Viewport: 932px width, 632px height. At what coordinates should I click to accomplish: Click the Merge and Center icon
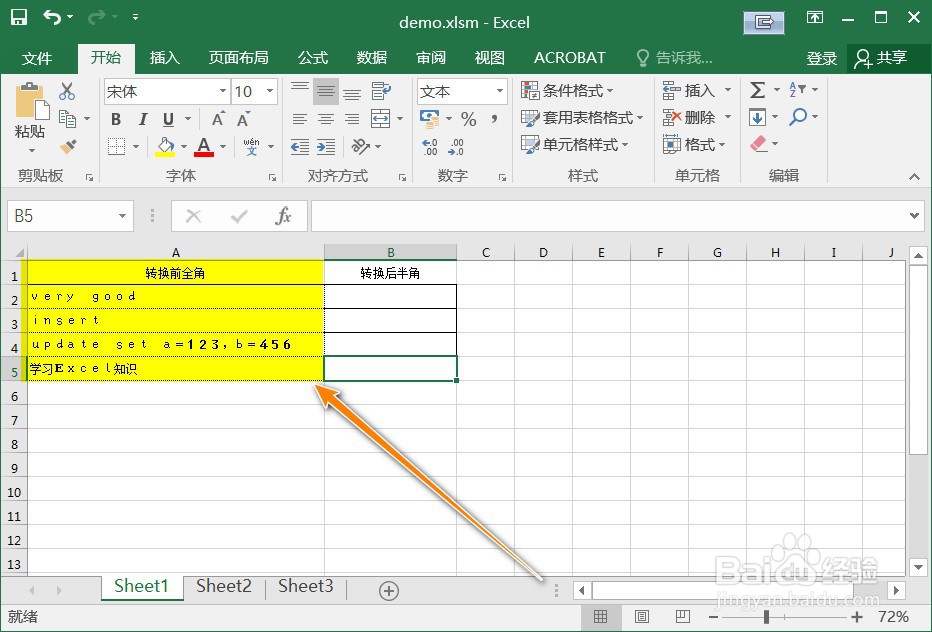click(x=380, y=118)
